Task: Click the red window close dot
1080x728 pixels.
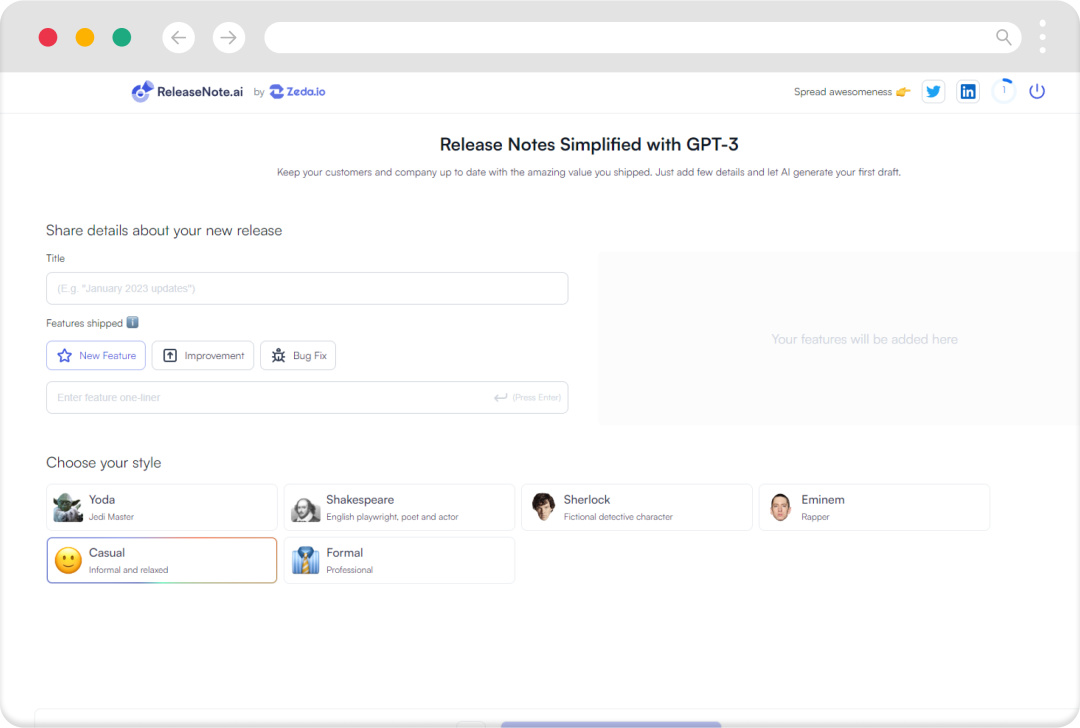Action: [x=48, y=37]
